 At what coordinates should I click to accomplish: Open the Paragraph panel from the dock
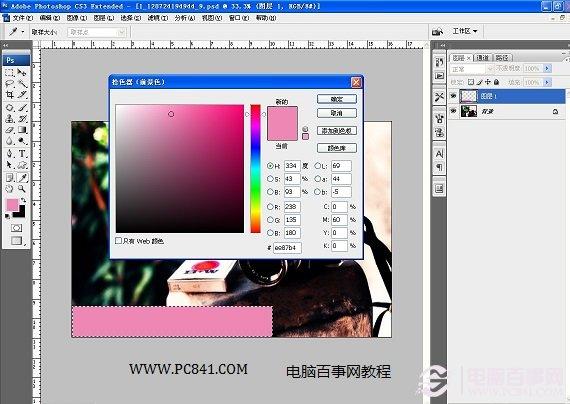(x=439, y=167)
